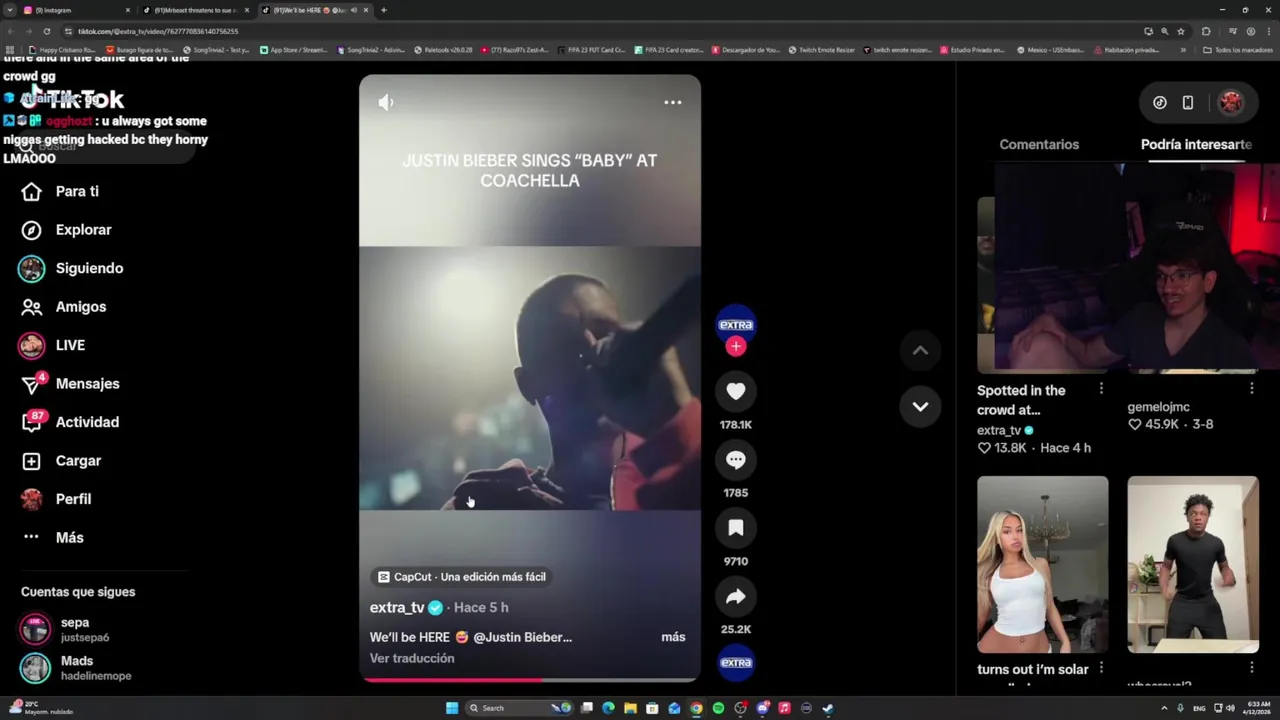Click the Explorar compass icon

(32, 230)
